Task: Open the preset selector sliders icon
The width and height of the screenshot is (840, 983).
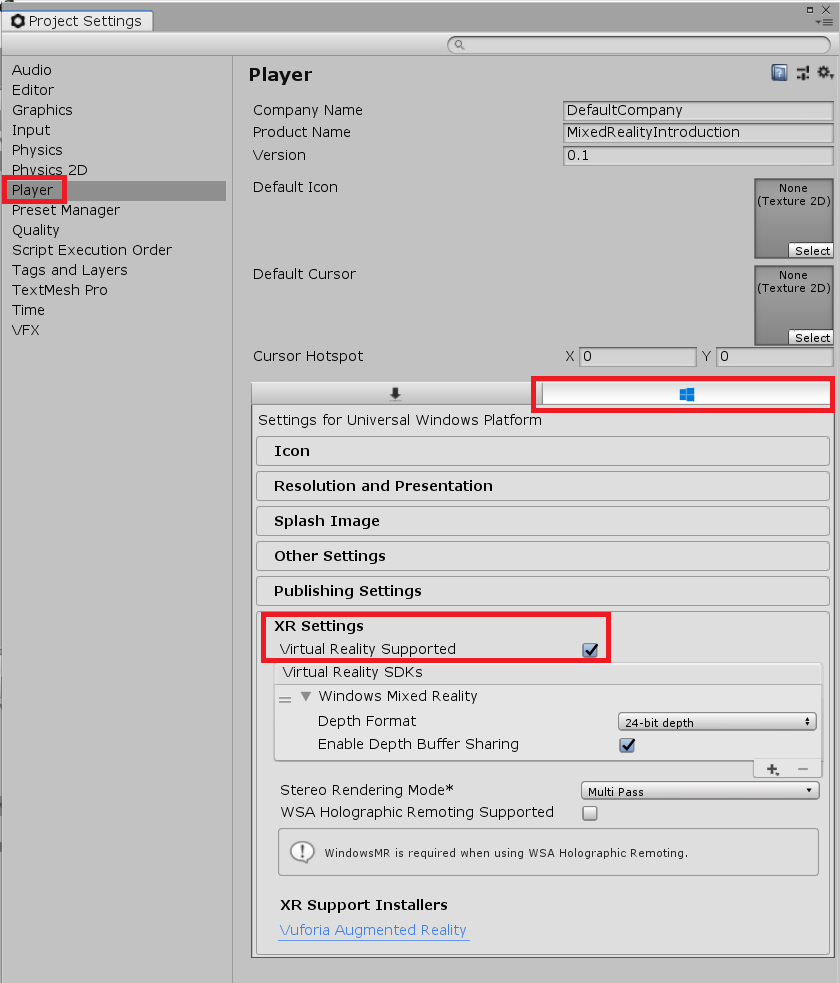Action: click(x=802, y=73)
